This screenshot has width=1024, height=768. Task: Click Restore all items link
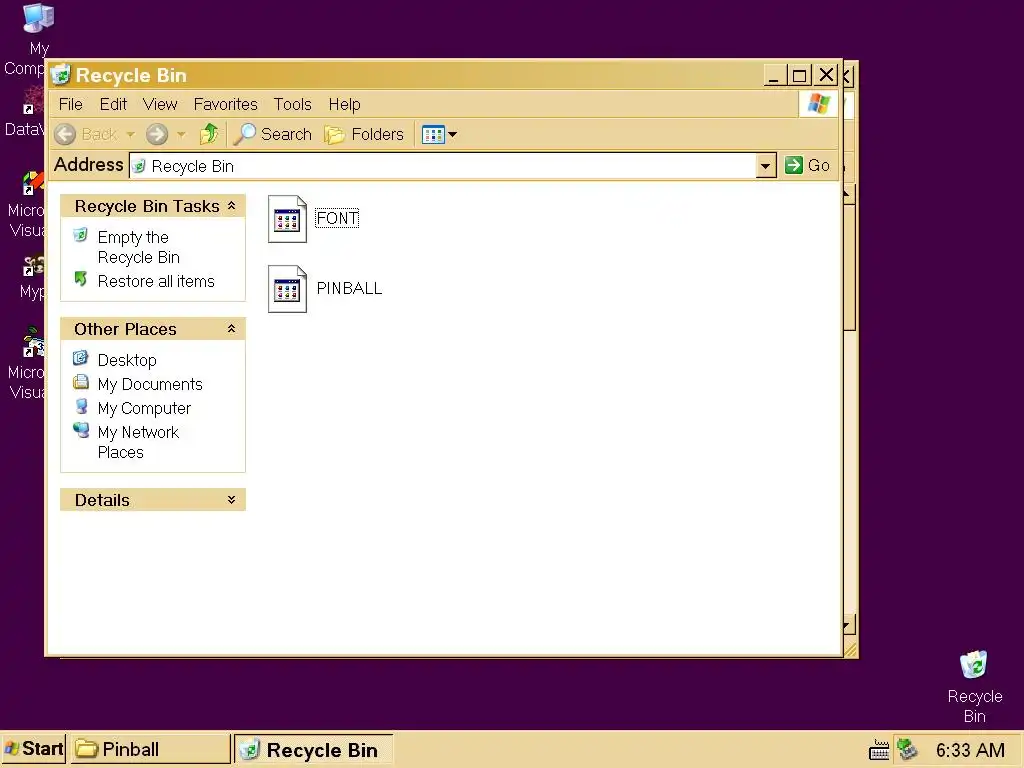coord(156,281)
